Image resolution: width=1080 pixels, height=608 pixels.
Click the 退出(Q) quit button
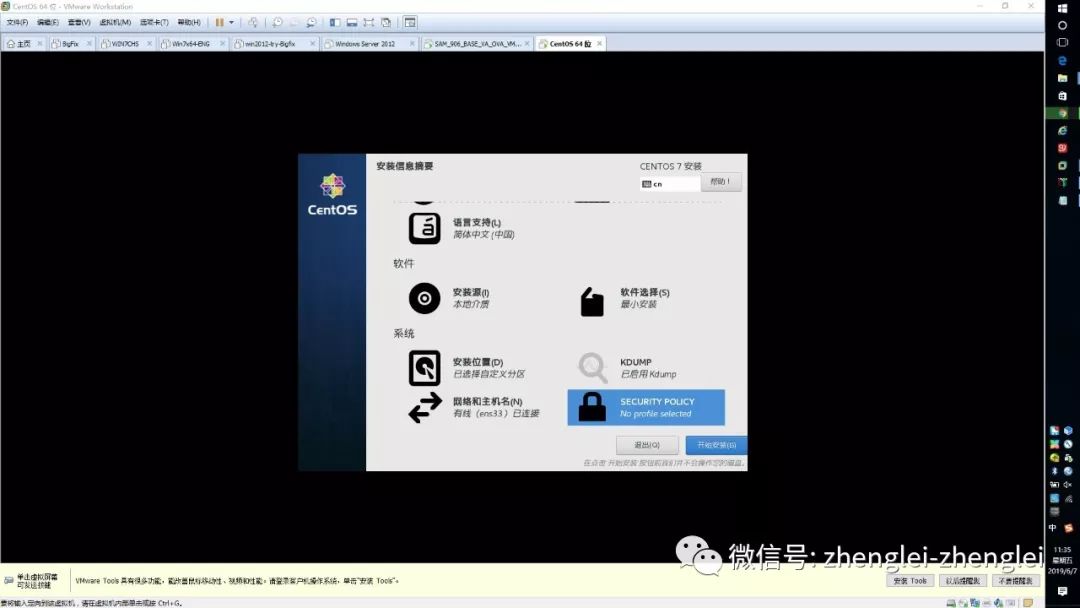[x=647, y=445]
